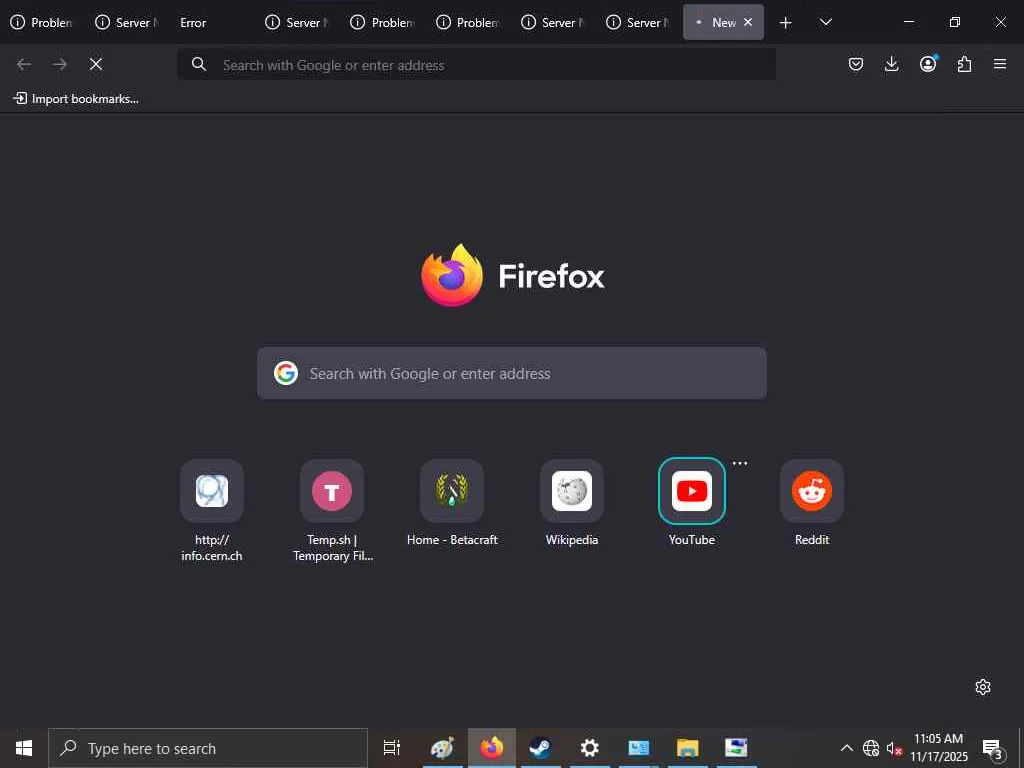Click the muted volume tray icon
Screen dimensions: 1024x768
pyautogui.click(x=894, y=748)
